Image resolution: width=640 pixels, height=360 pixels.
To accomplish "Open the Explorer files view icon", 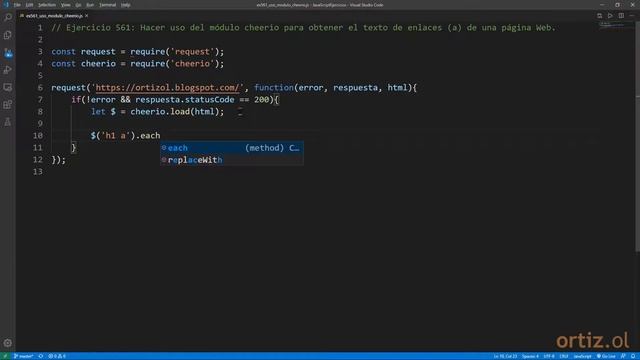I will coord(8,35).
